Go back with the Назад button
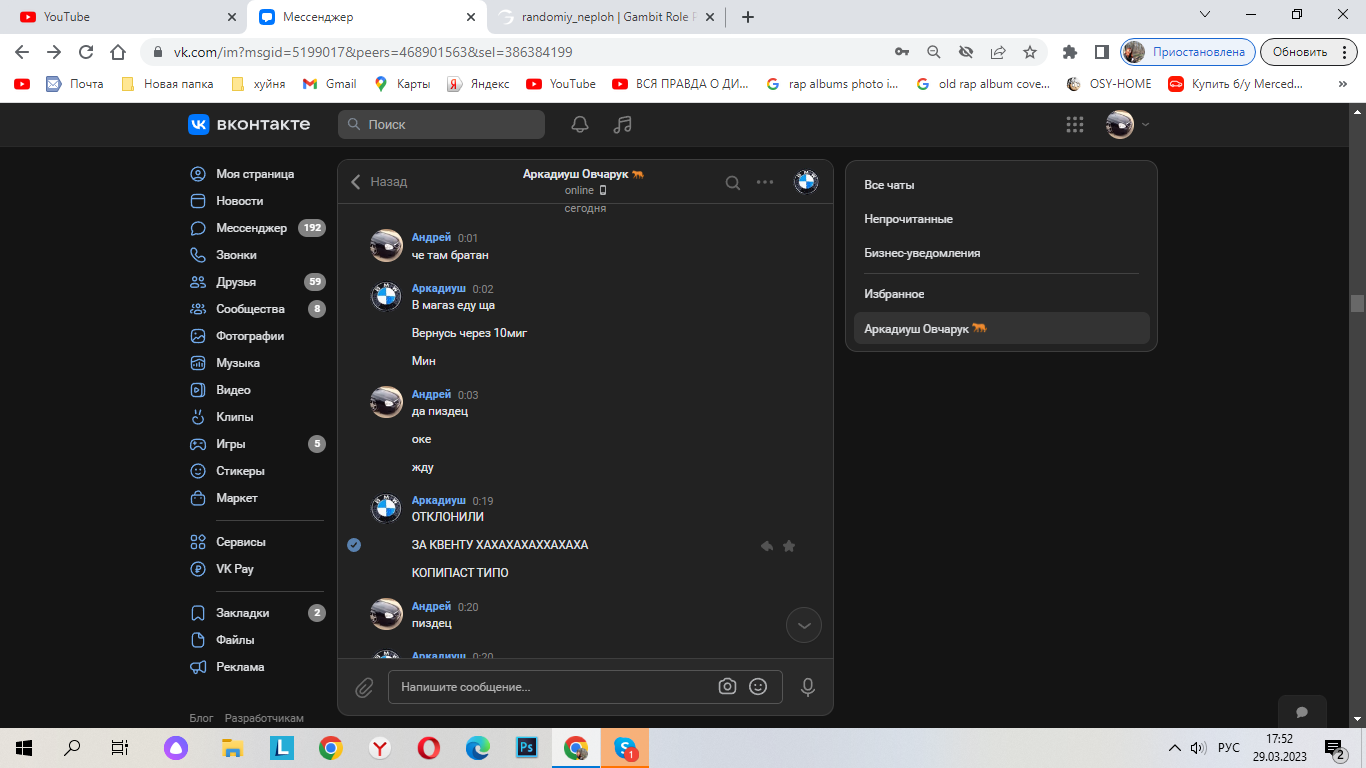 point(379,182)
